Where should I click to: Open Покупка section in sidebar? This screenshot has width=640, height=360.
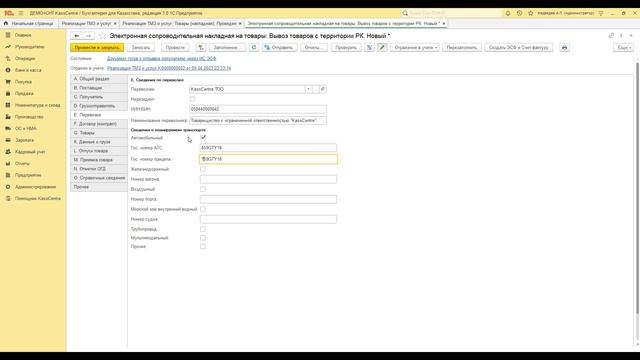pos(23,82)
